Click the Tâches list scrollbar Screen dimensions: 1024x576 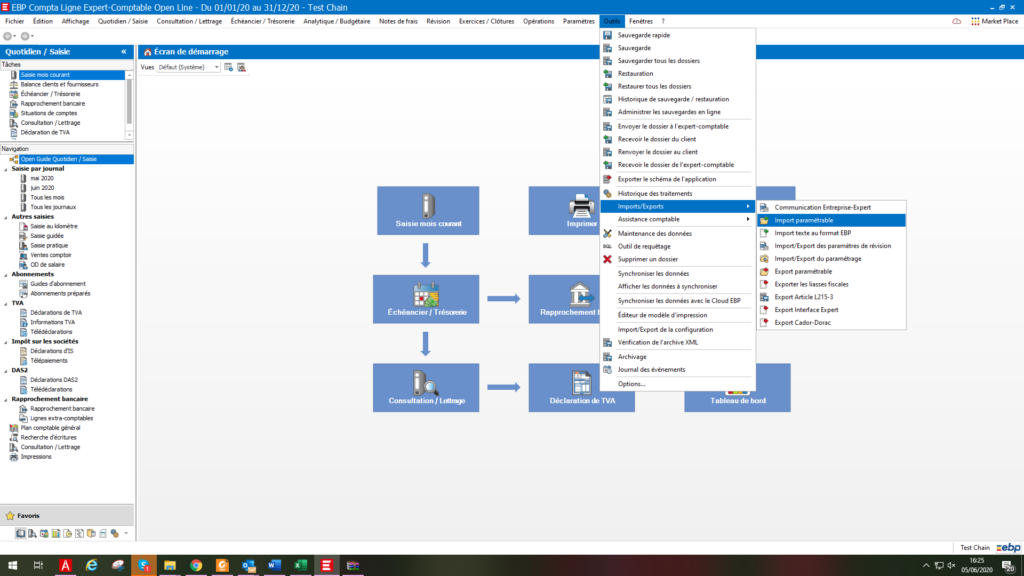point(129,104)
